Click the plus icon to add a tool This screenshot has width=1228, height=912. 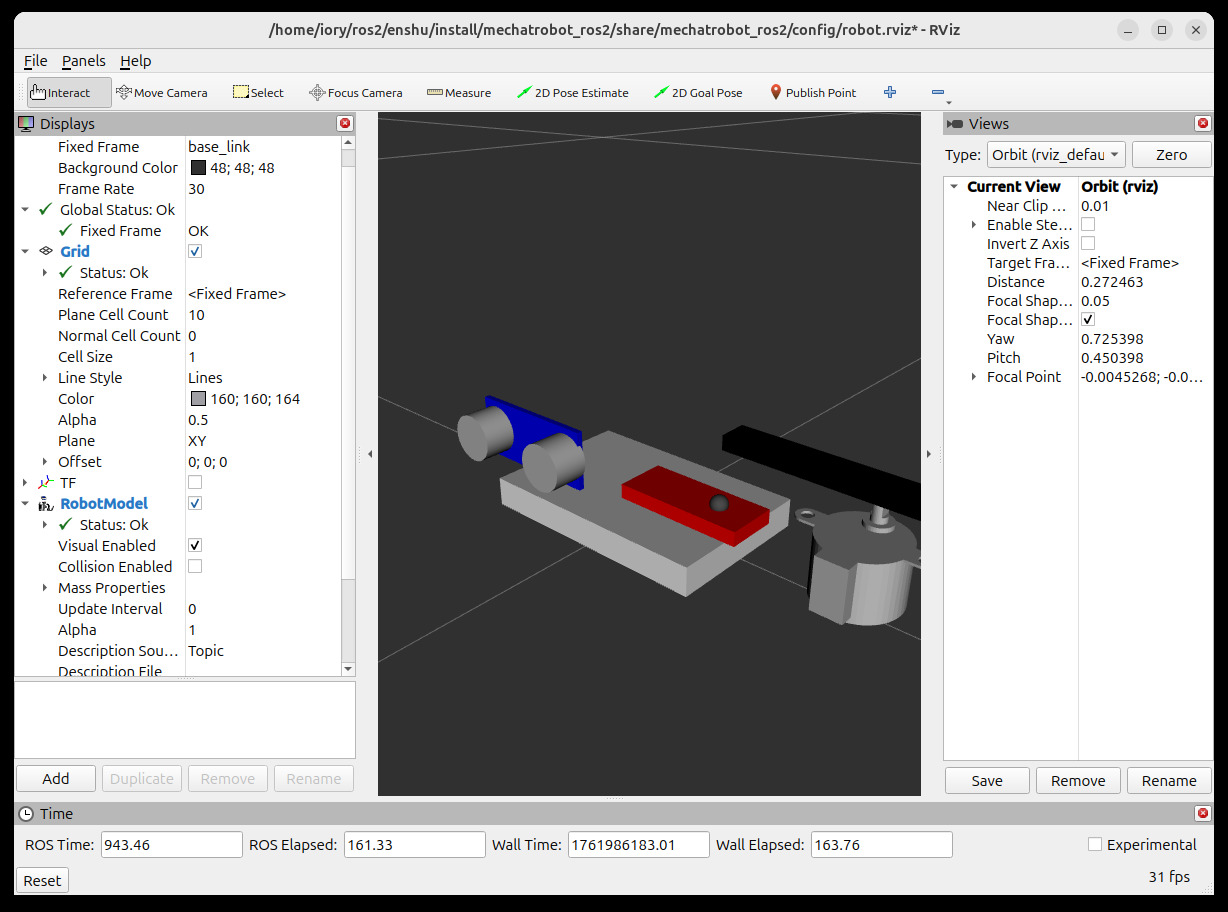(x=890, y=93)
